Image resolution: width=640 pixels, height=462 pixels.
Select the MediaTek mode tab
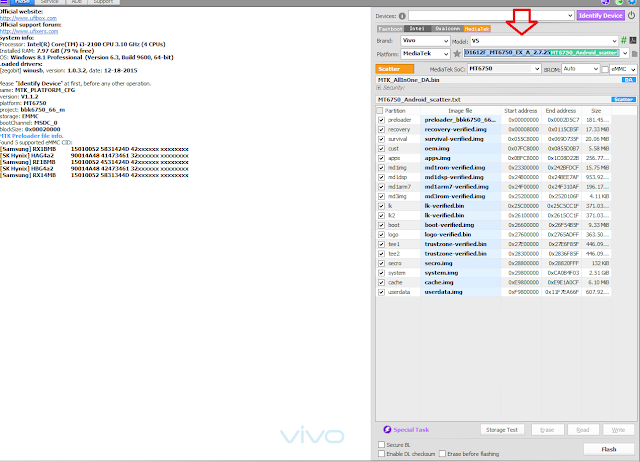[x=477, y=29]
